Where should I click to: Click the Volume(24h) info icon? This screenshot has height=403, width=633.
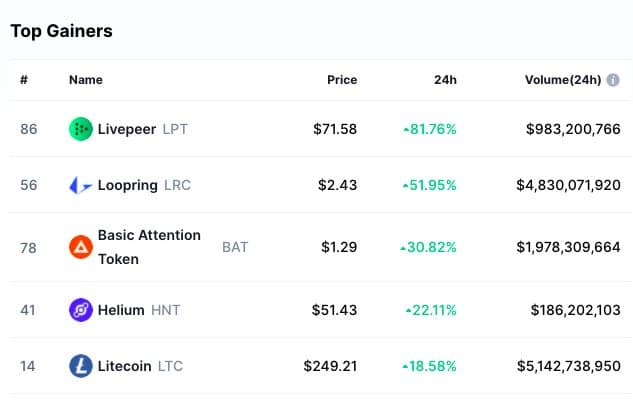pyautogui.click(x=613, y=80)
